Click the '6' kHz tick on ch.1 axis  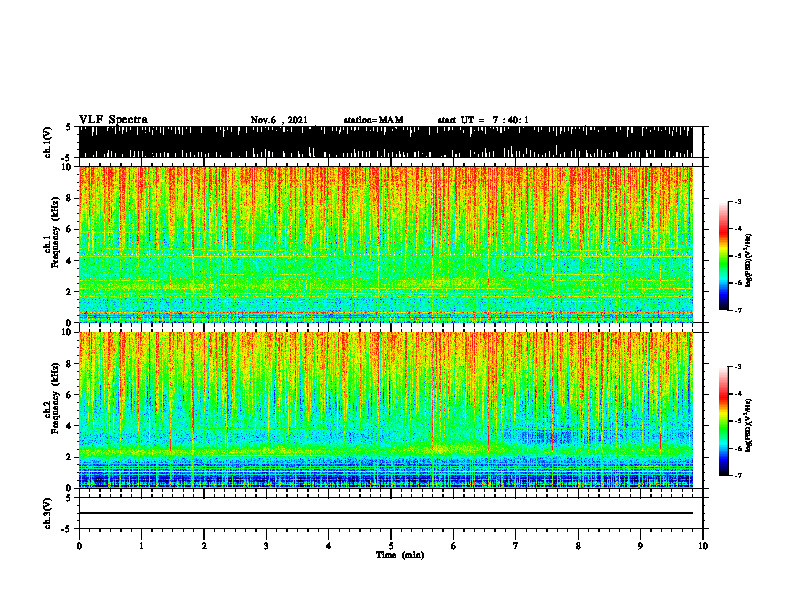pos(69,229)
